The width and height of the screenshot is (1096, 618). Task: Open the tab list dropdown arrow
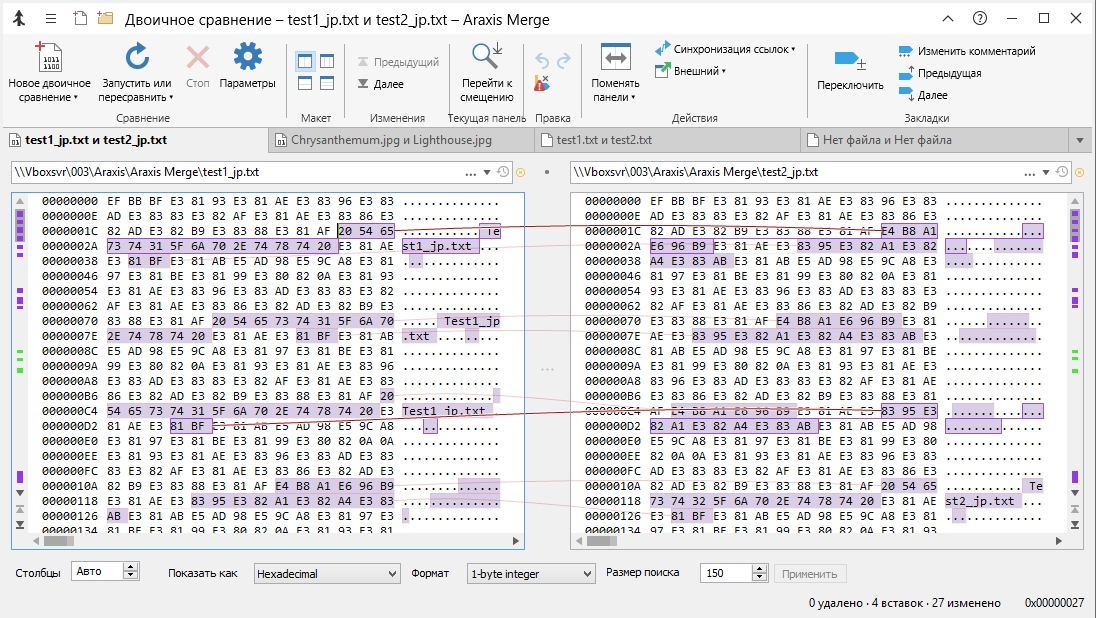(1080, 141)
